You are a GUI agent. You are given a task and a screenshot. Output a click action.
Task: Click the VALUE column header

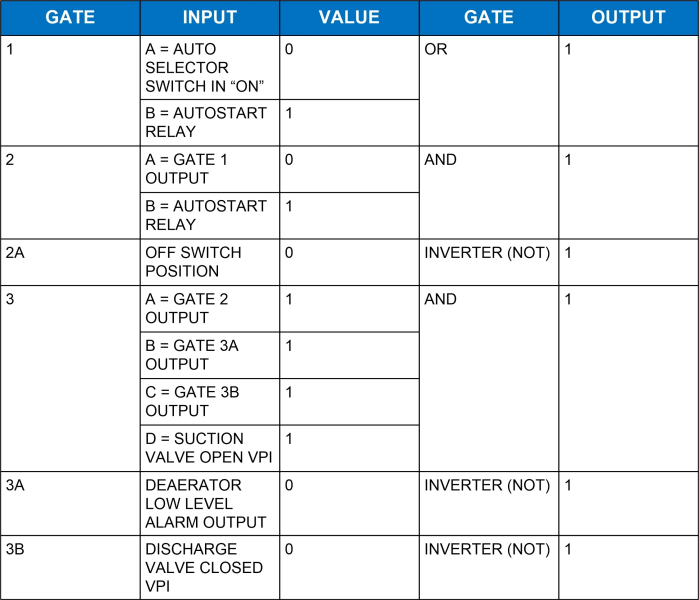pyautogui.click(x=349, y=18)
